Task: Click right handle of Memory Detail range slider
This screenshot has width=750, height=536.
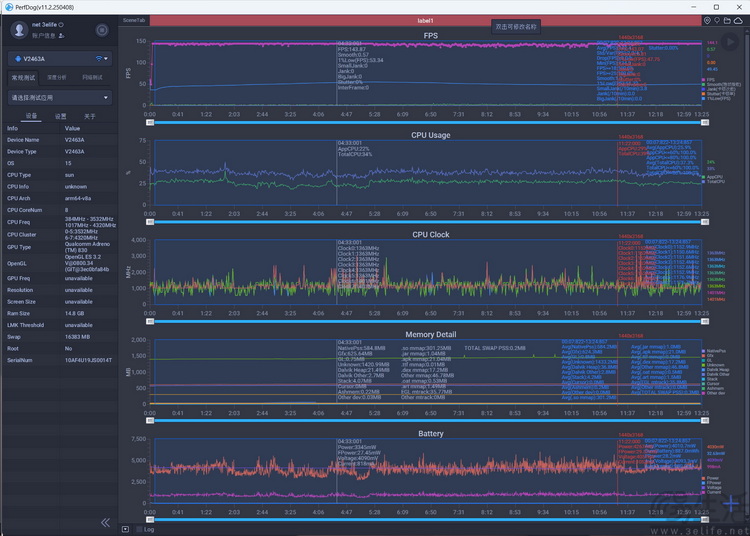Action: click(705, 421)
